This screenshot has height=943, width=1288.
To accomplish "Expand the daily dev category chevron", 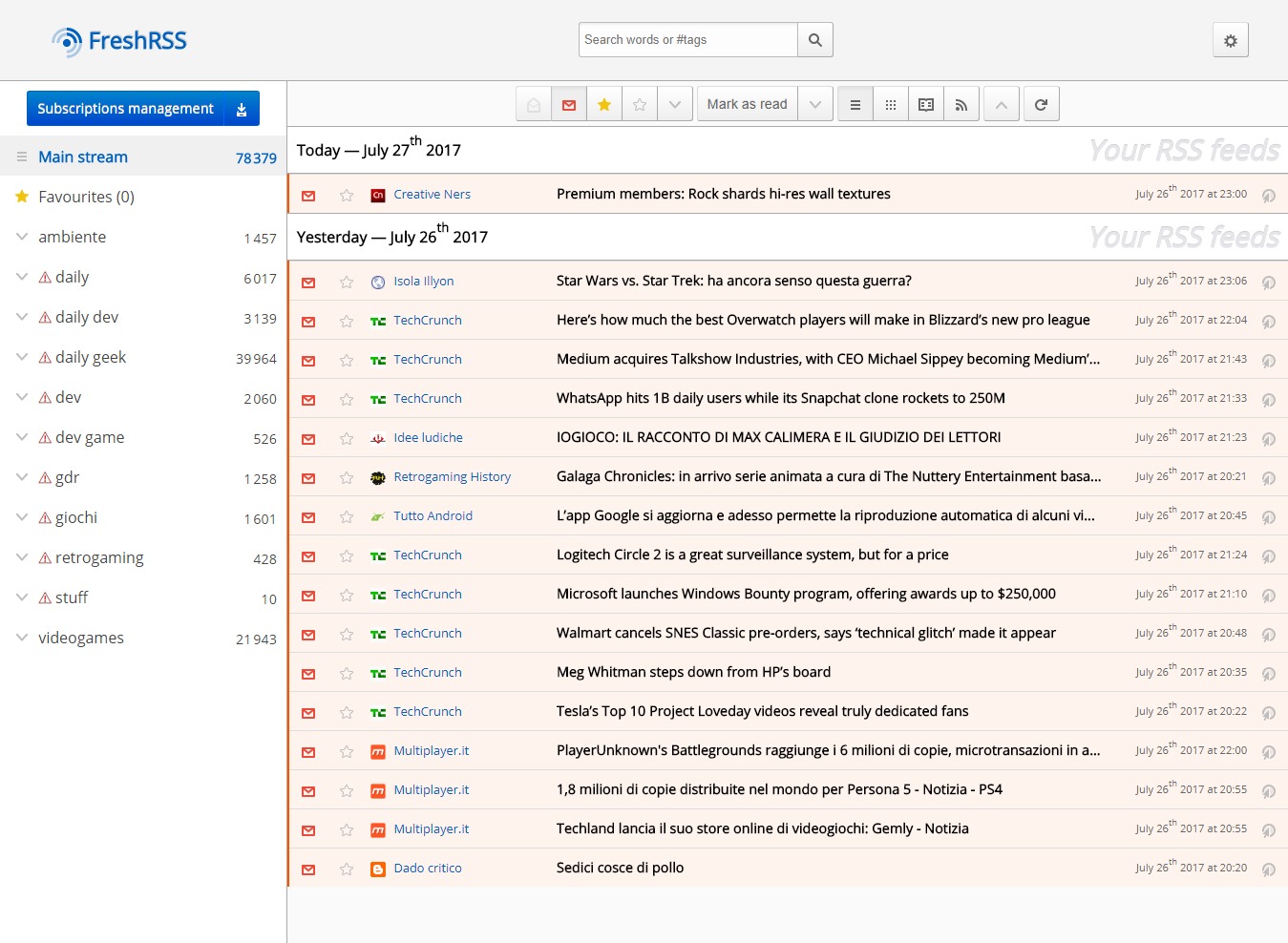I will [22, 317].
